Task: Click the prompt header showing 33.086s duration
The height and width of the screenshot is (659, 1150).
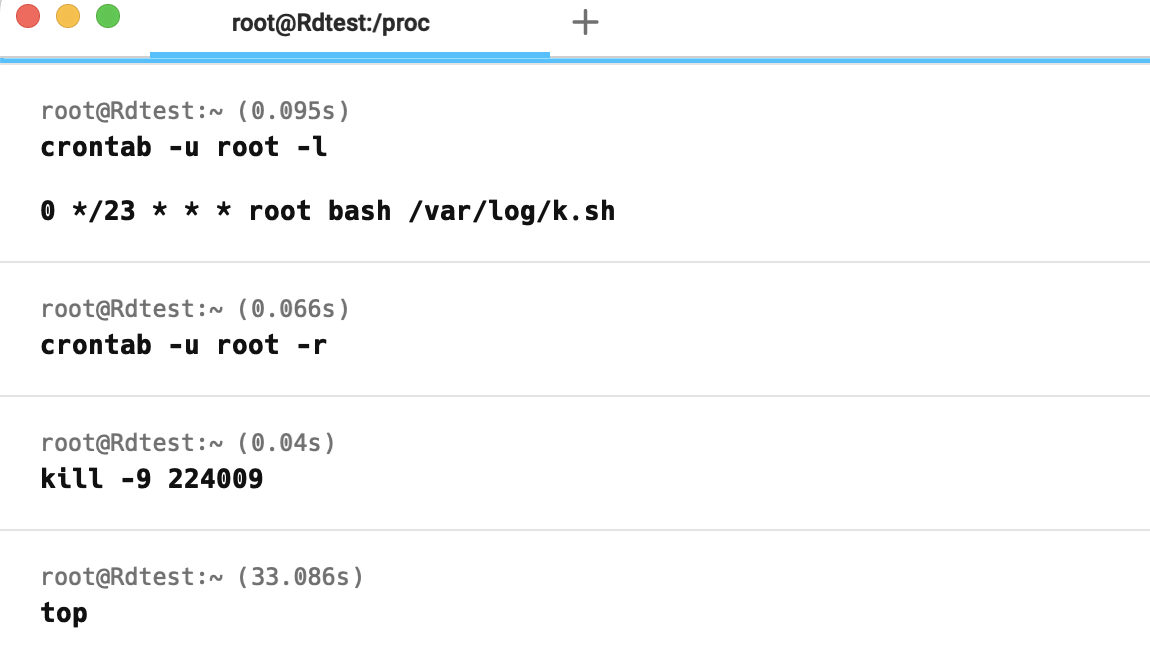Action: coord(202,577)
